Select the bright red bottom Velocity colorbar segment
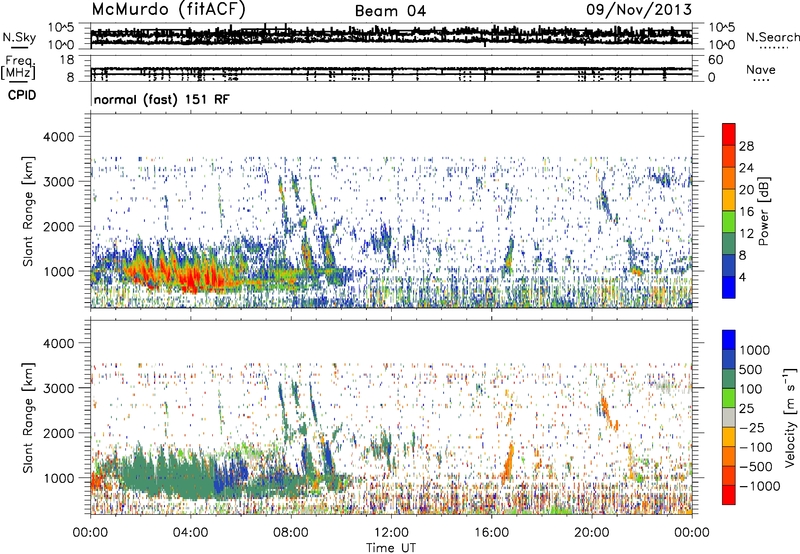This screenshot has height=554, width=800. point(729,495)
